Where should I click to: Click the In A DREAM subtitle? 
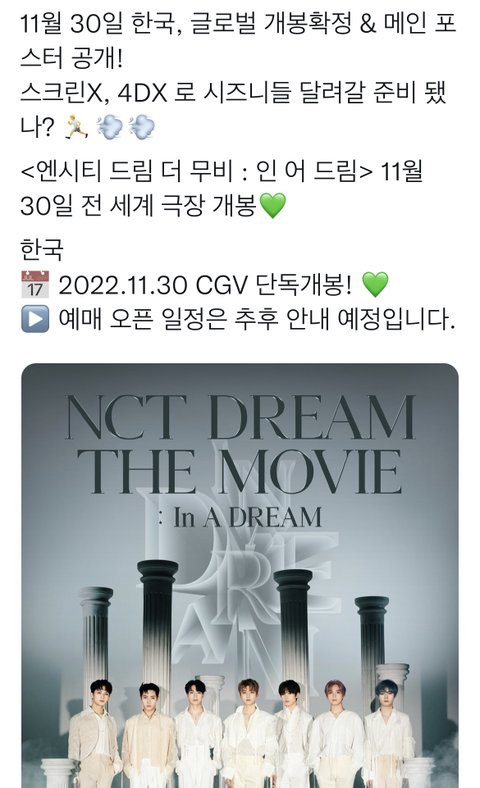coord(240,517)
